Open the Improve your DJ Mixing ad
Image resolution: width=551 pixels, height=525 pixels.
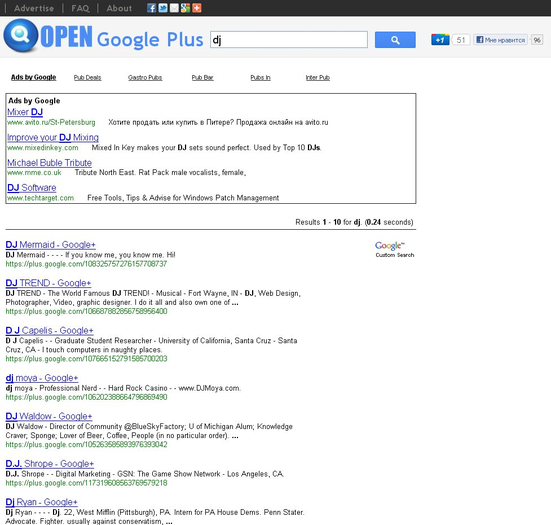click(53, 137)
